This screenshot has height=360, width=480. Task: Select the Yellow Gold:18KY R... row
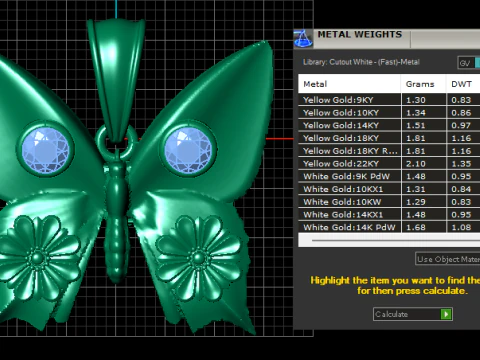tap(389, 151)
